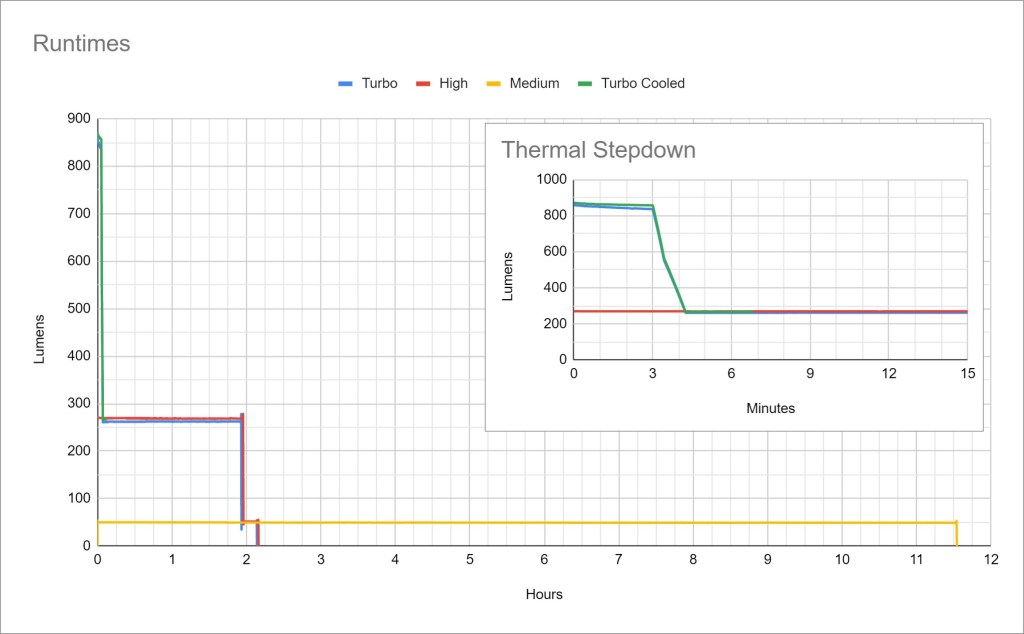
Task: Click the 9 label on the Minutes axis
Action: [810, 373]
